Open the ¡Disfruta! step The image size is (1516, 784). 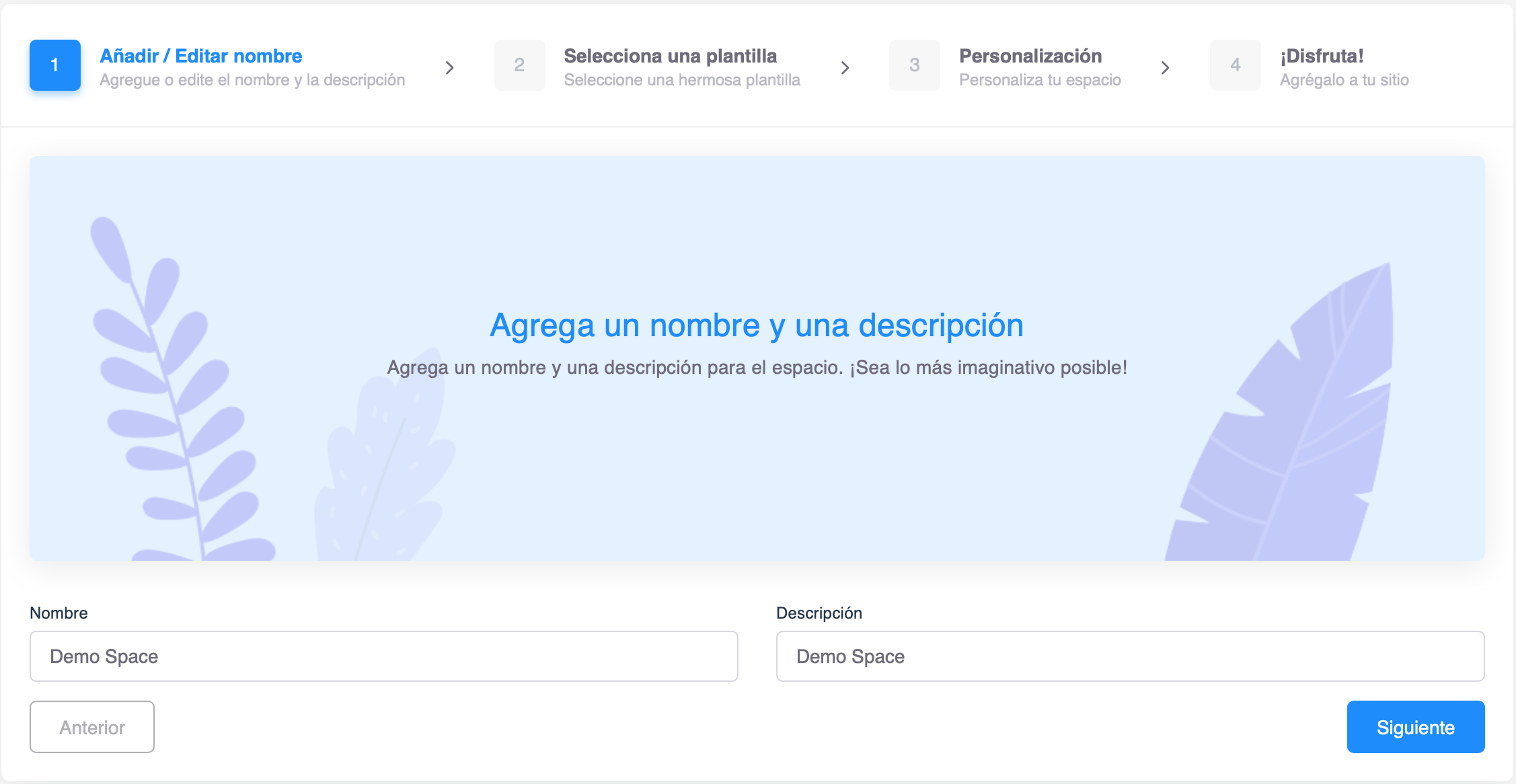pos(1322,56)
